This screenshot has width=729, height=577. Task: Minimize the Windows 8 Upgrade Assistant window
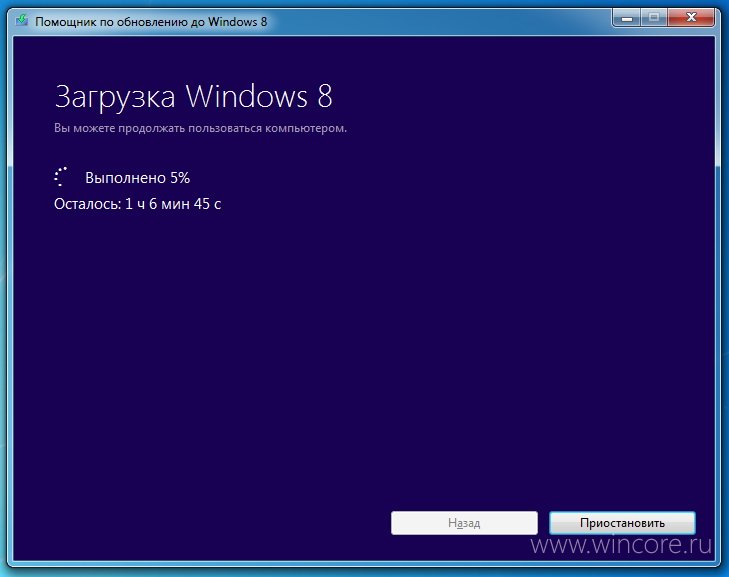point(627,19)
